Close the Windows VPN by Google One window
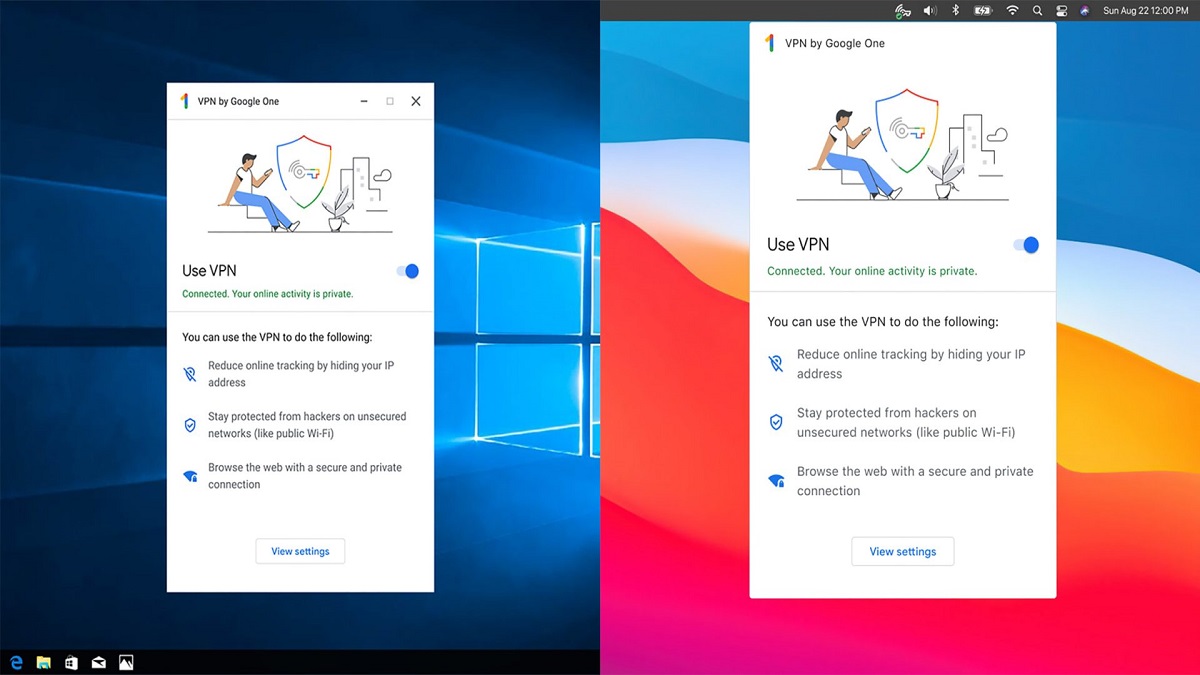Viewport: 1200px width, 675px height. 416,101
